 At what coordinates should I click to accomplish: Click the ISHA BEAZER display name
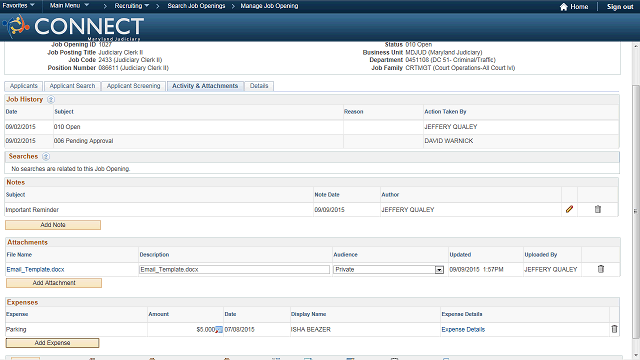(x=311, y=329)
